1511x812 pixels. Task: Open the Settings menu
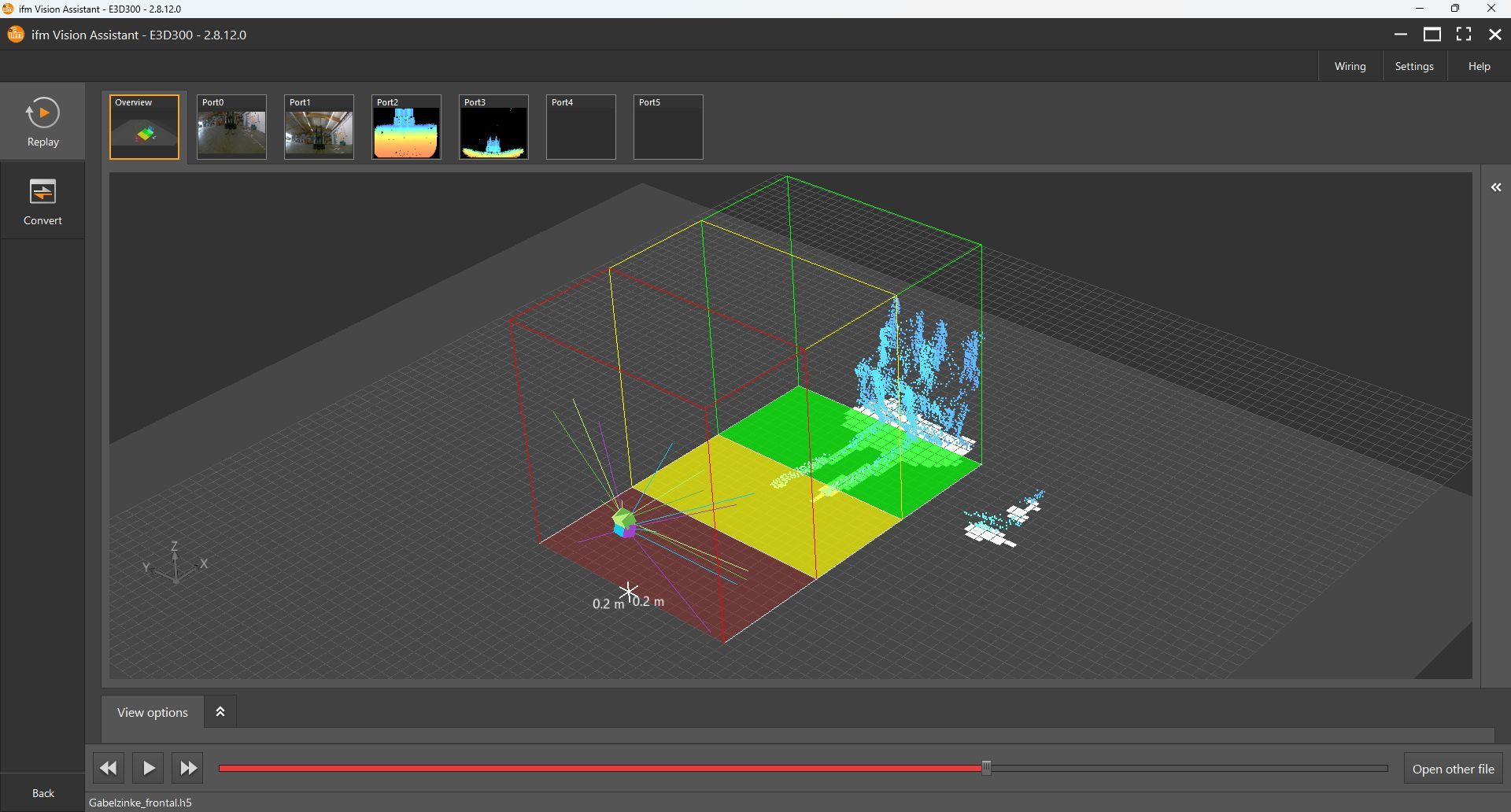coord(1413,66)
